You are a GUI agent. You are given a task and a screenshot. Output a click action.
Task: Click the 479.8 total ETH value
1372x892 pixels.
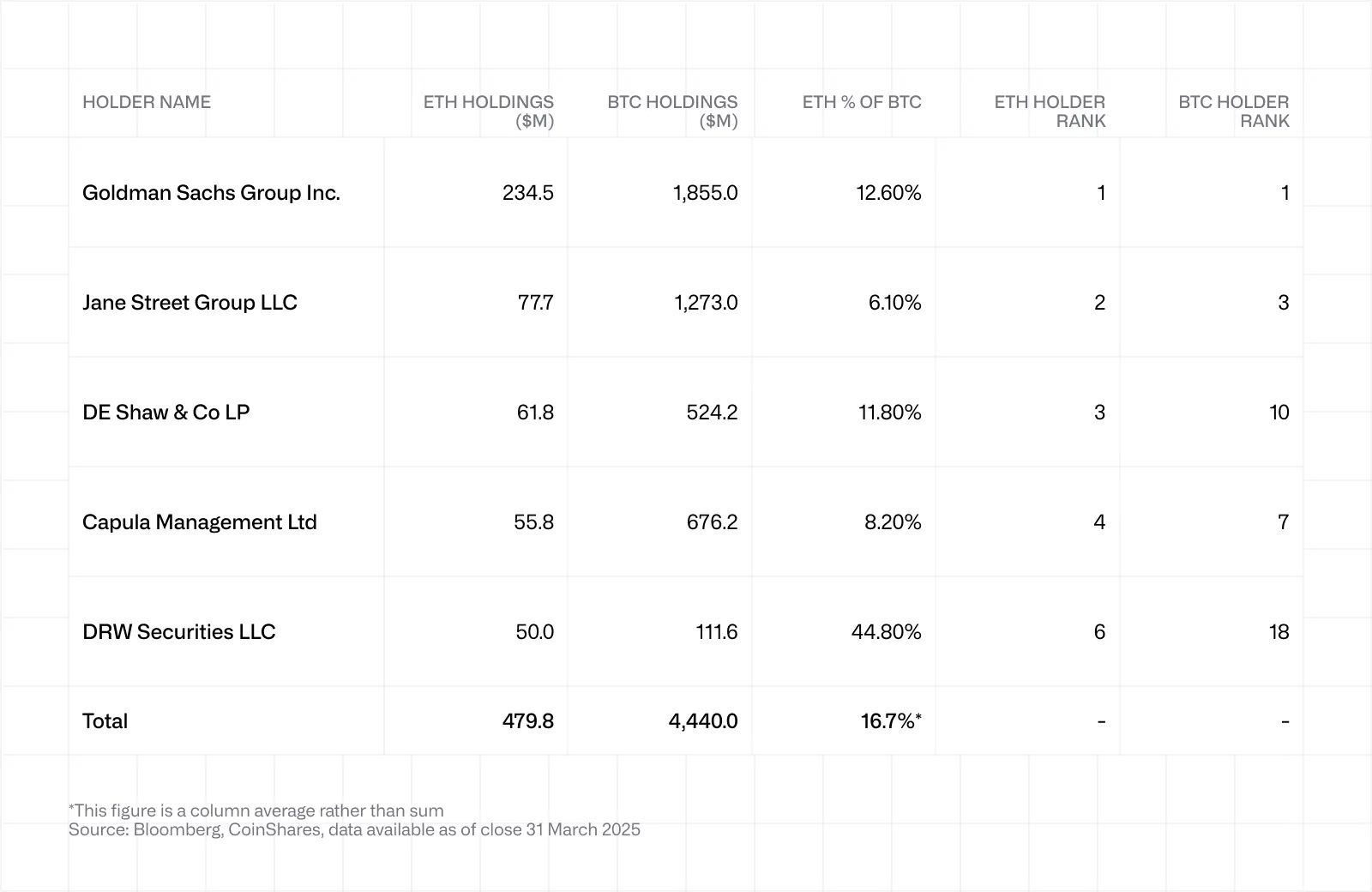point(528,721)
